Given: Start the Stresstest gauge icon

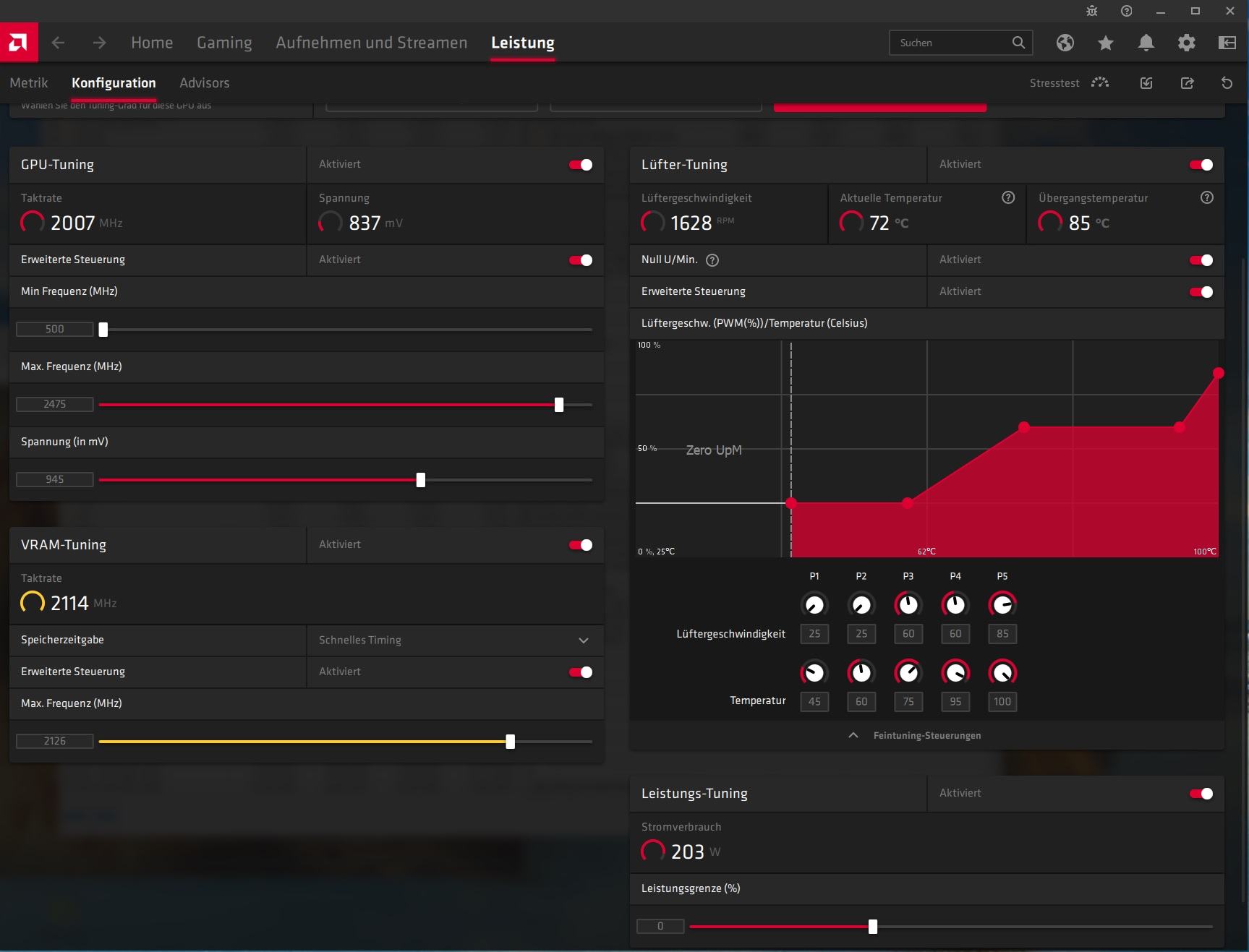Looking at the screenshot, I should [1100, 82].
